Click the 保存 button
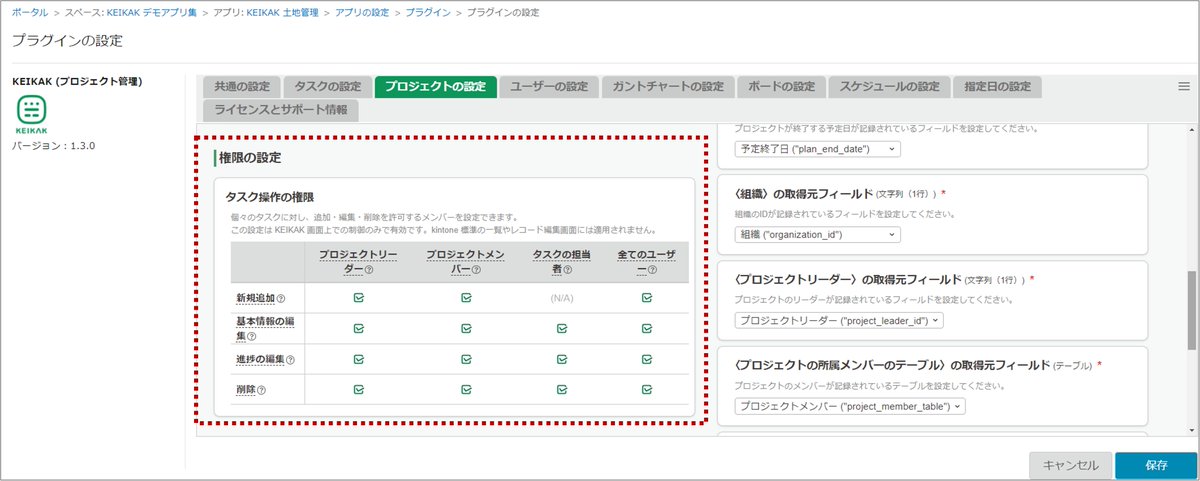The width and height of the screenshot is (1200, 481). coord(1157,465)
